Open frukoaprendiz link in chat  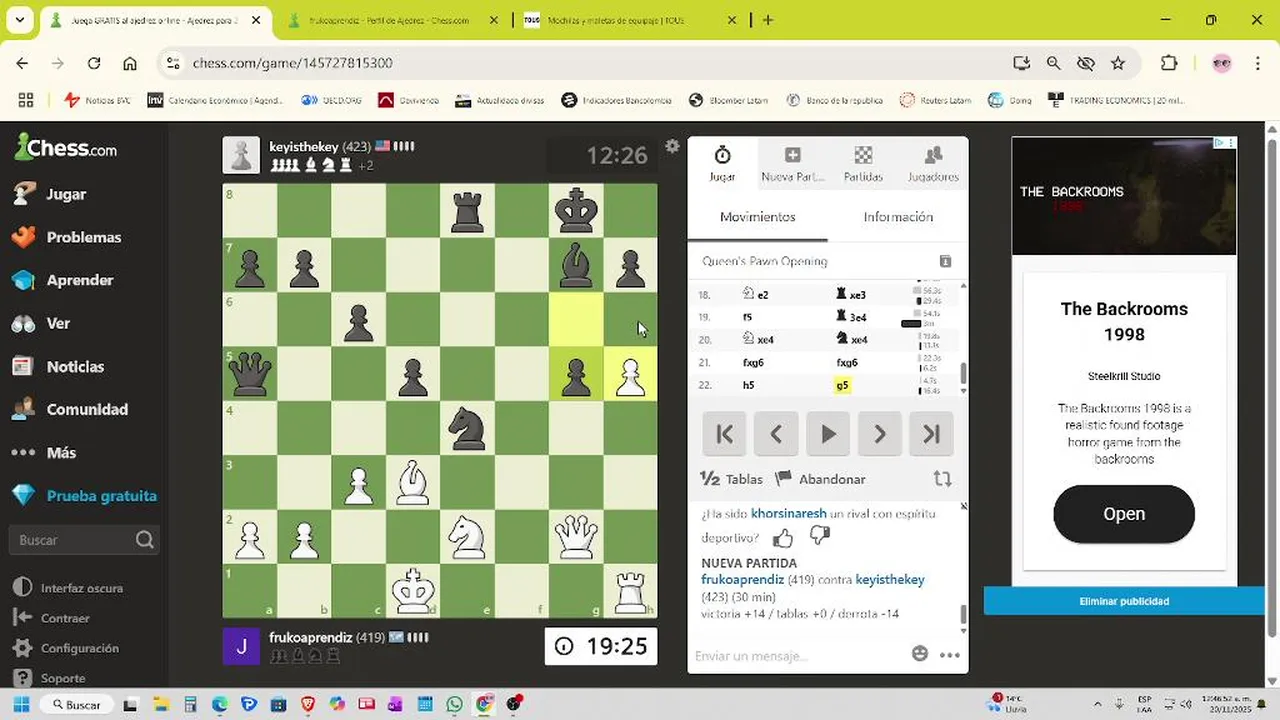(x=743, y=579)
